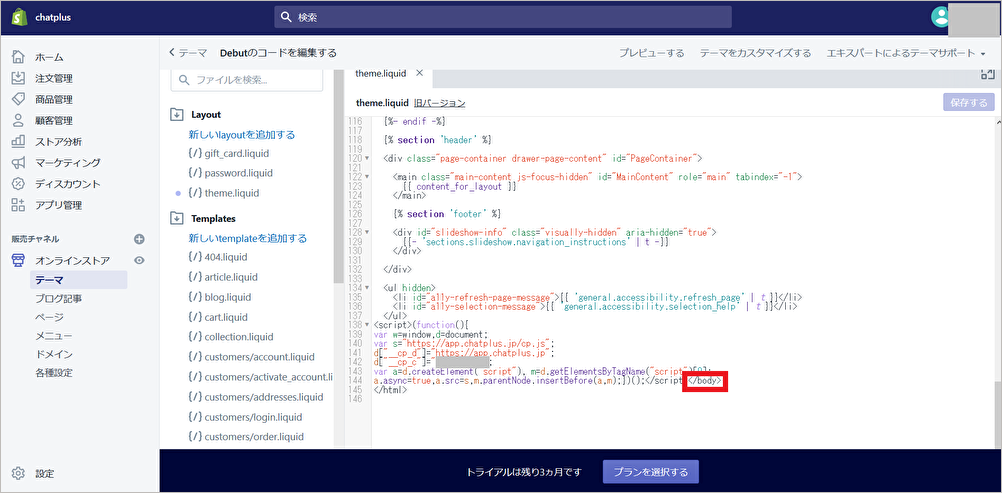This screenshot has height=493, width=1002.
Task: Click the プランを選択する button
Action: [651, 473]
